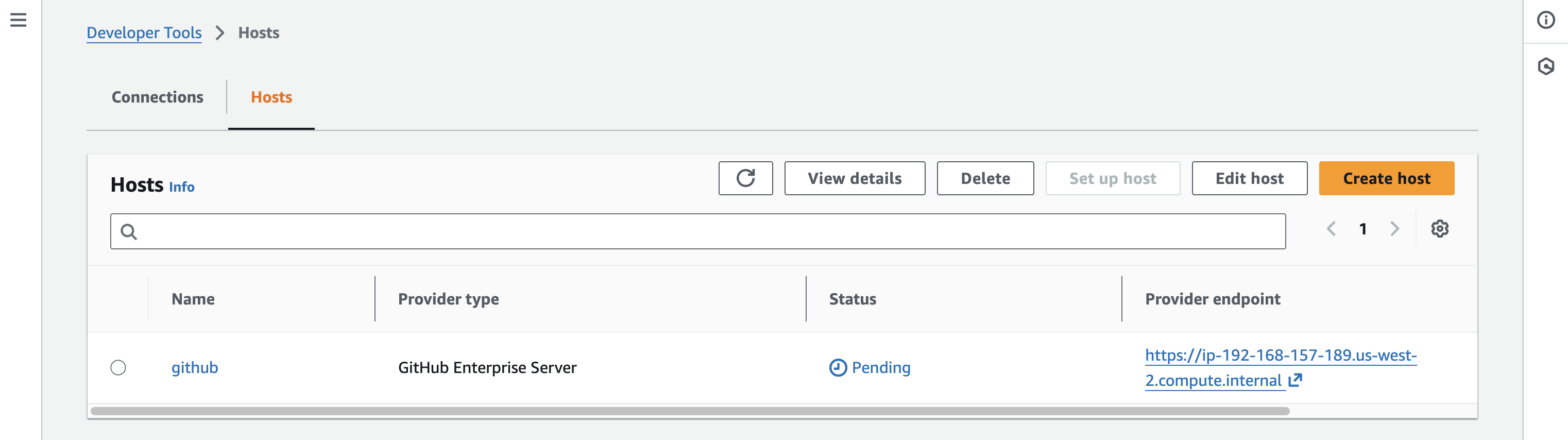Go to next page of hosts
This screenshot has height=440, width=1568.
click(x=1394, y=229)
